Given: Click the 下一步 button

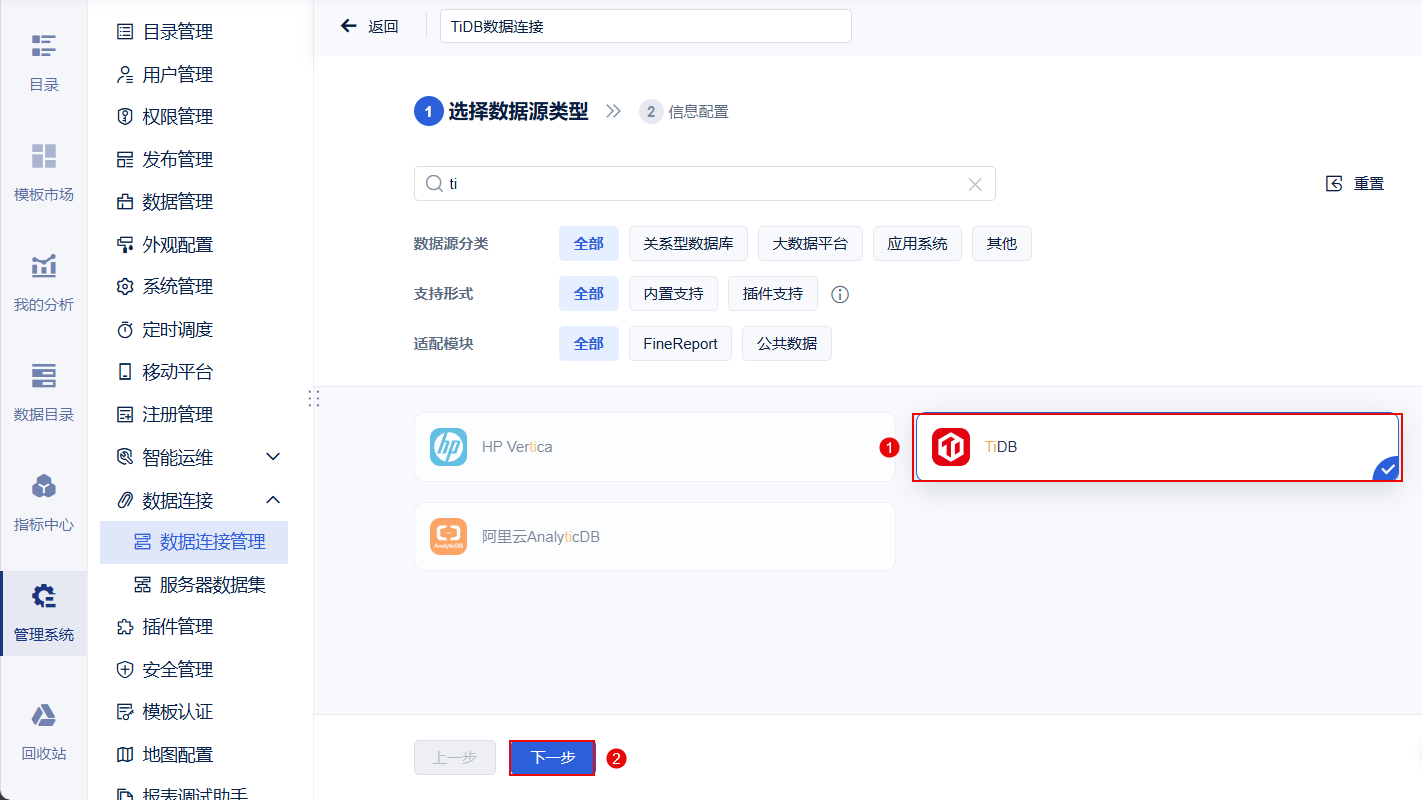Looking at the screenshot, I should (x=553, y=758).
